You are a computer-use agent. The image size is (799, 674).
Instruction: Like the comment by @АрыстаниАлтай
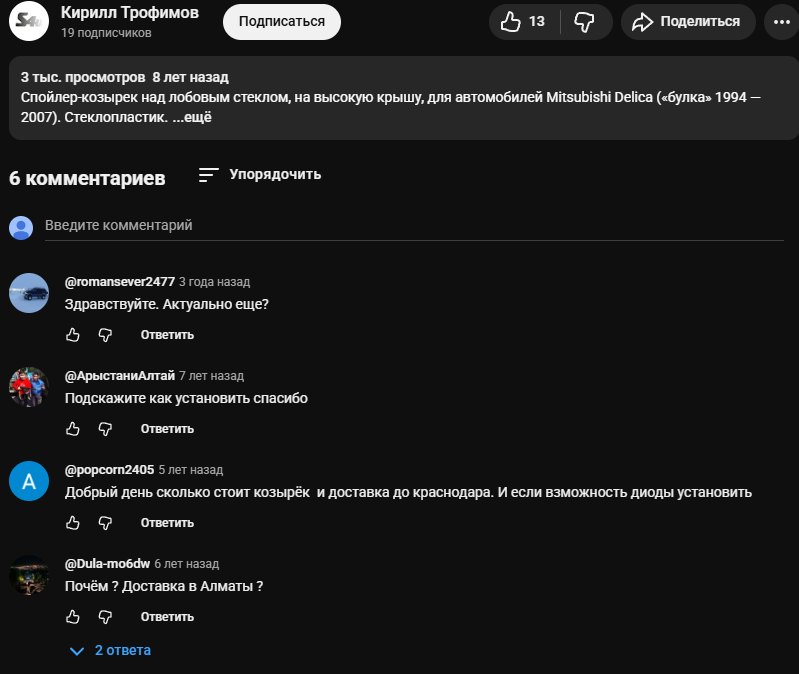(72, 428)
